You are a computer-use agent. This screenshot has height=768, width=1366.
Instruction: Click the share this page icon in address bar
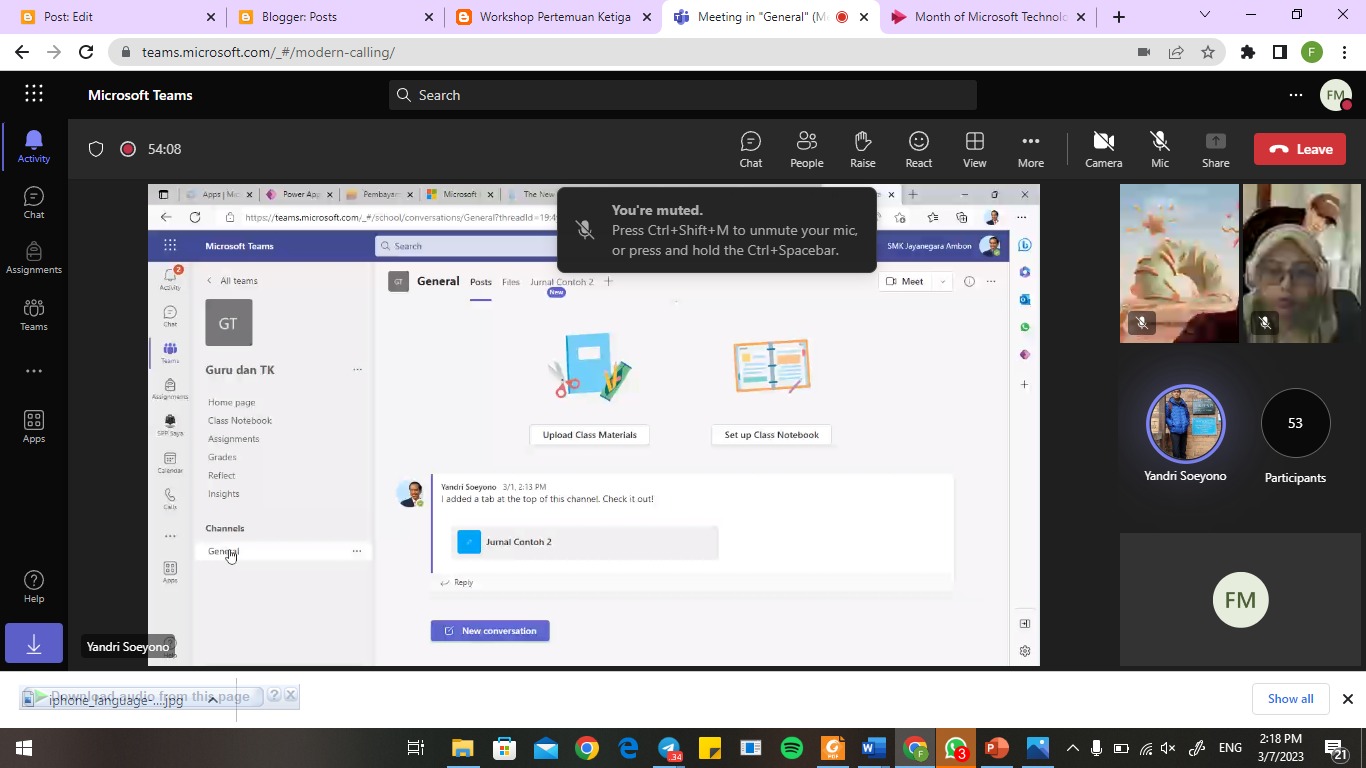[x=1176, y=52]
